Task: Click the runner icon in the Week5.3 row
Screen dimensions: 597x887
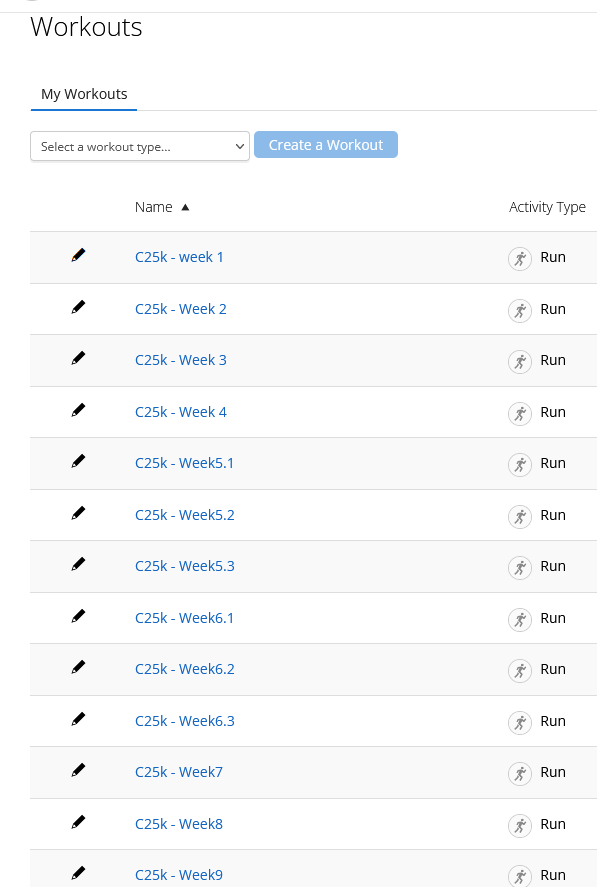Action: [x=519, y=568]
